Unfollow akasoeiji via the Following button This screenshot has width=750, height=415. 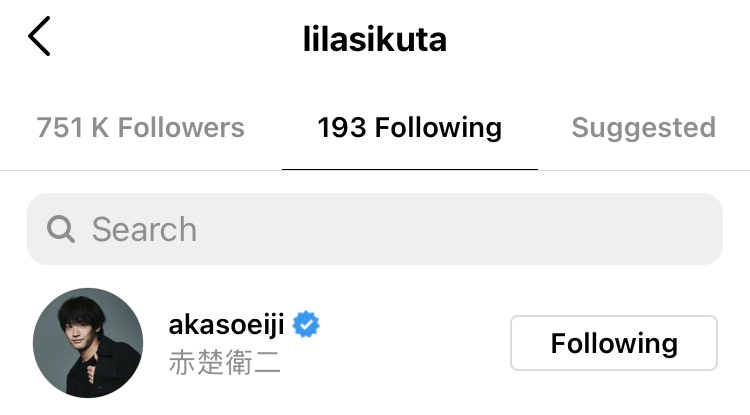pos(614,343)
